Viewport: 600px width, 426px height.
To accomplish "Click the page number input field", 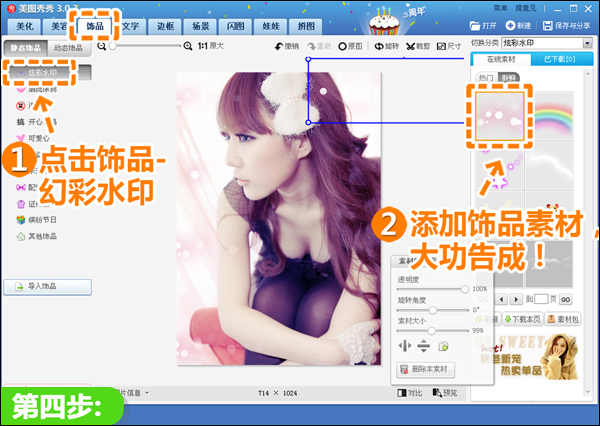I will pyautogui.click(x=541, y=299).
